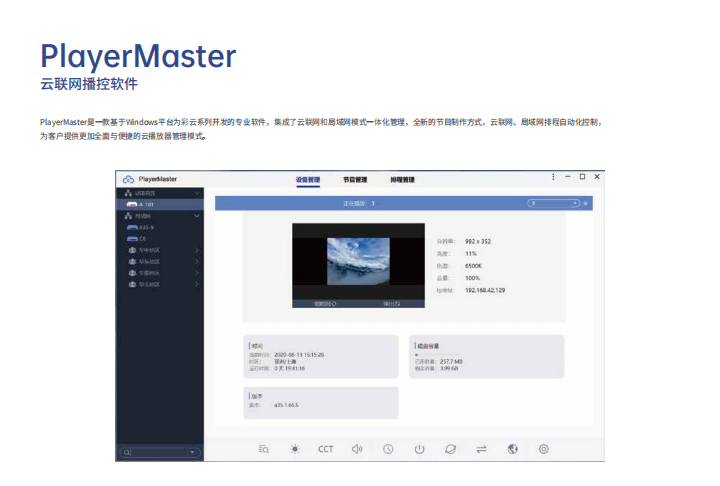
Task: Click the brightness value 11%
Action: coord(471,254)
